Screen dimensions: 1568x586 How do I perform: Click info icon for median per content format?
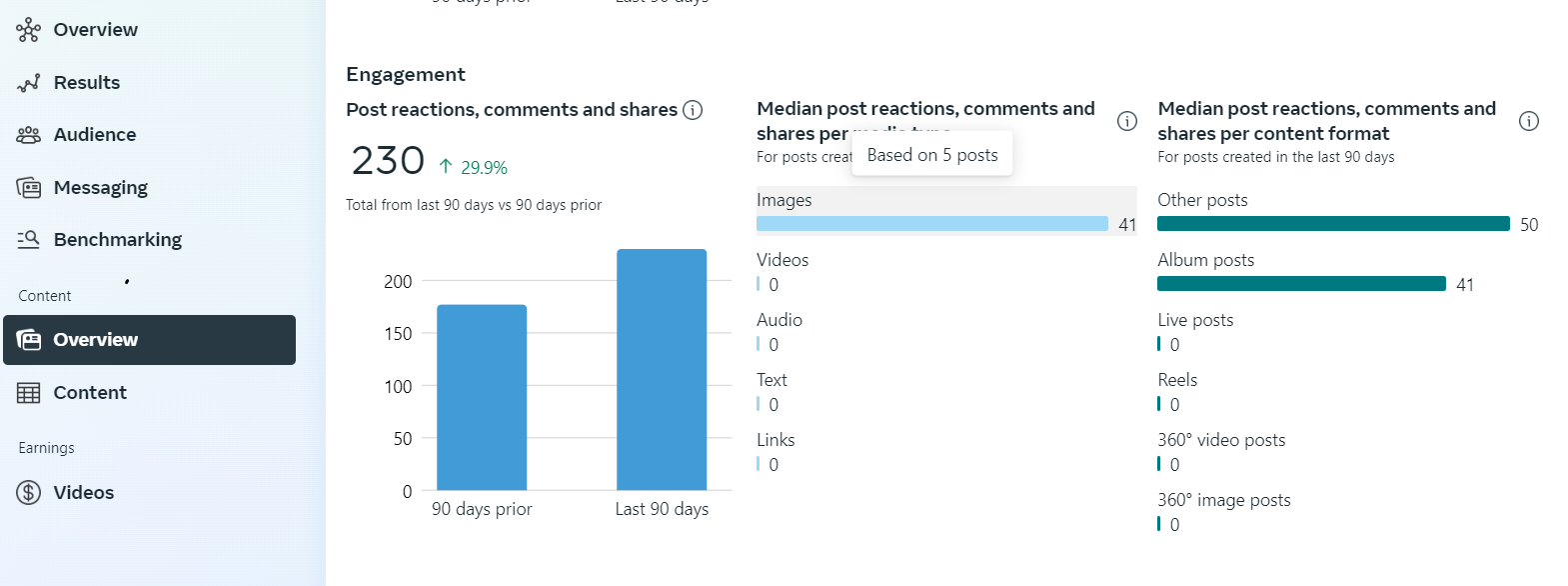(1529, 121)
